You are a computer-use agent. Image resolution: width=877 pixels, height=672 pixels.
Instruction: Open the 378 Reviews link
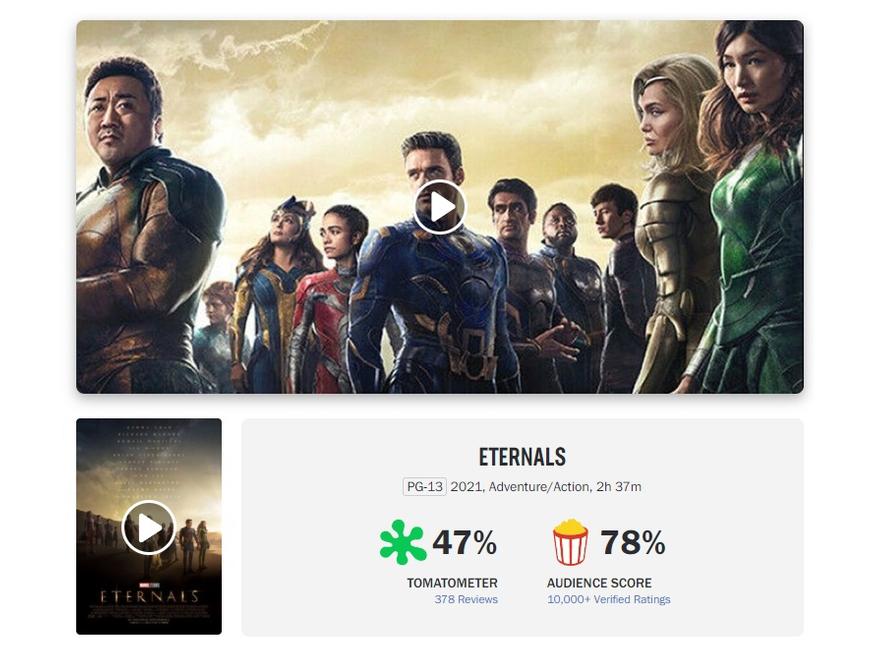coord(466,599)
